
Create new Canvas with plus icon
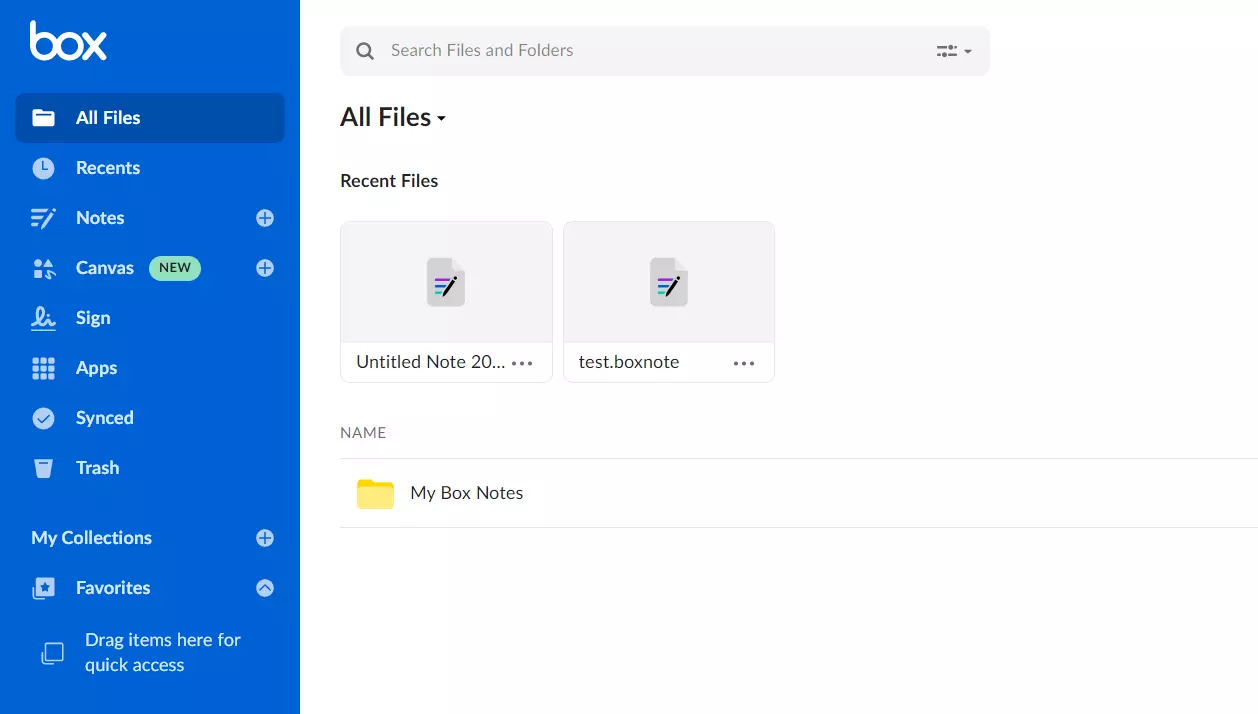265,268
